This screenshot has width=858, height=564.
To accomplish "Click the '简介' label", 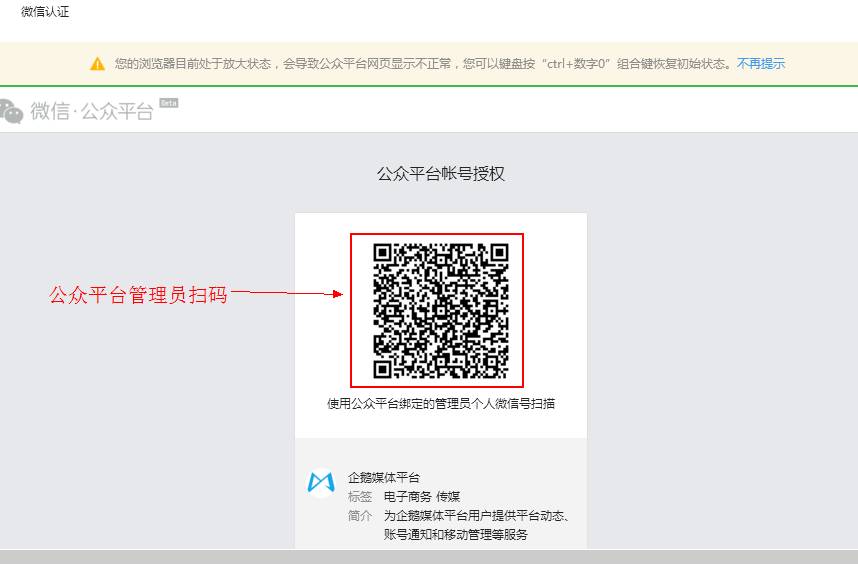I will (360, 516).
